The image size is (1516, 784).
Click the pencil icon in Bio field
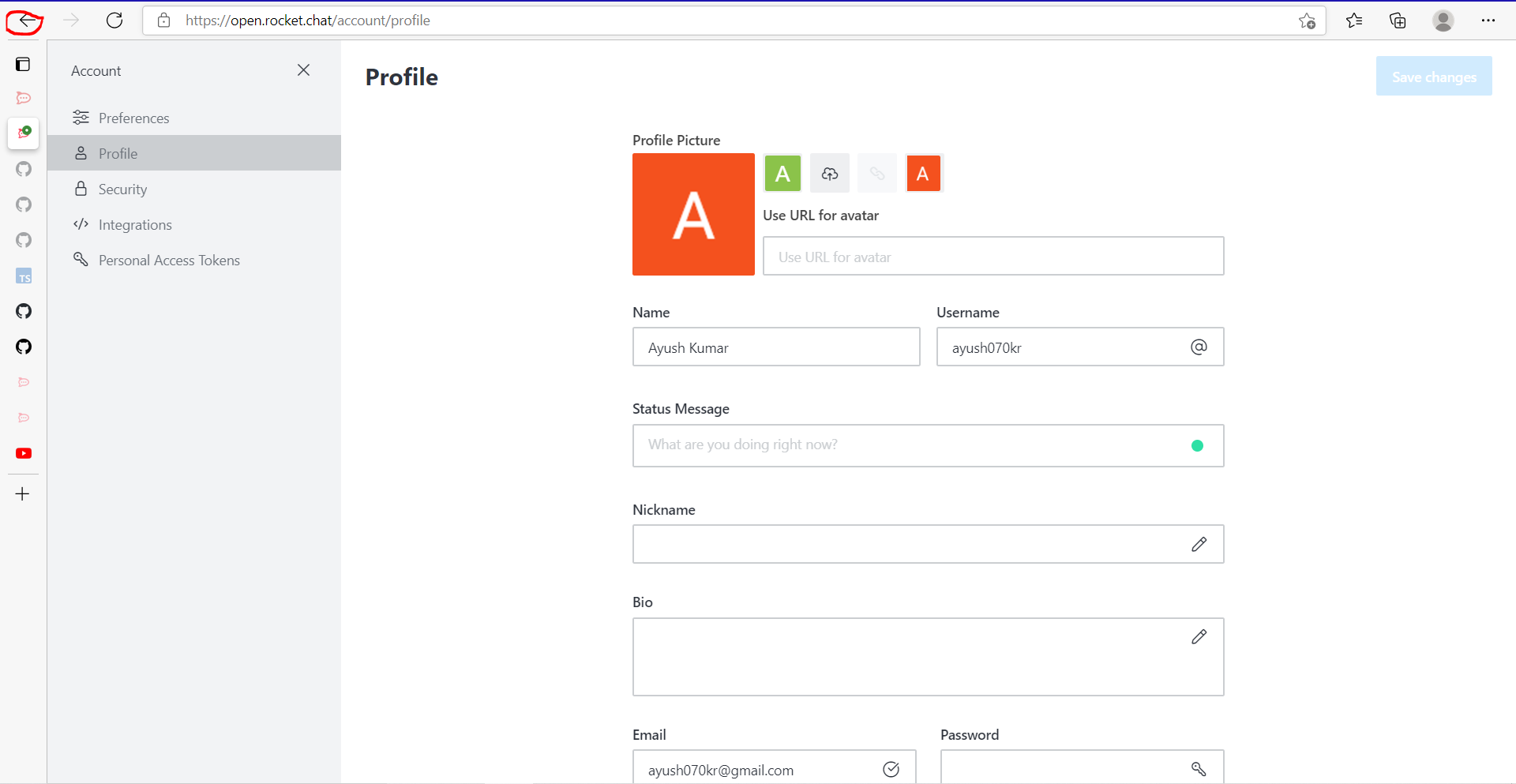[x=1199, y=636]
